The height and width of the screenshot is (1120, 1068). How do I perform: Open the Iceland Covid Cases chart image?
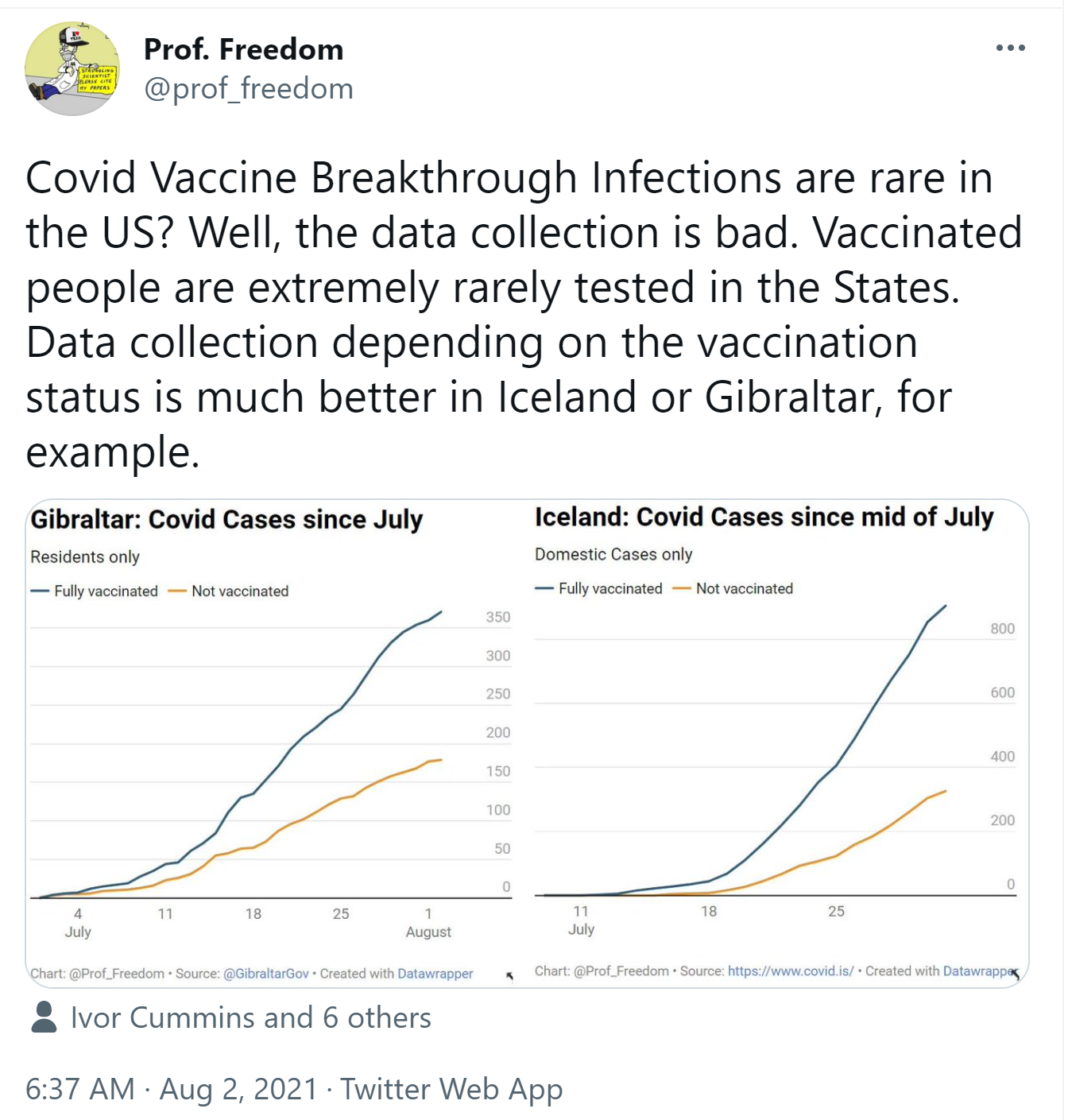[775, 755]
